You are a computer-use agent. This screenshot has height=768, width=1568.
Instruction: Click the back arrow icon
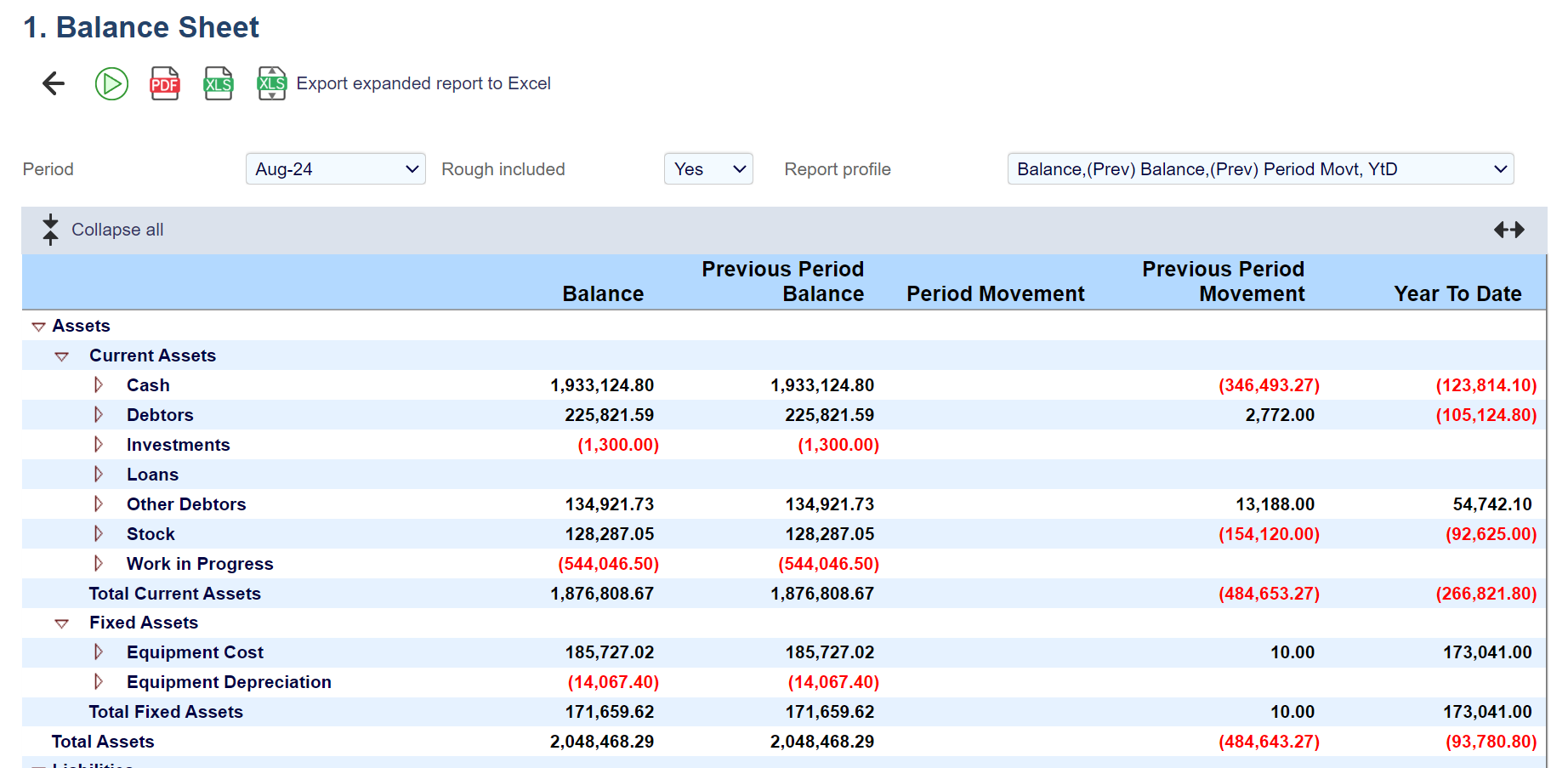(54, 83)
